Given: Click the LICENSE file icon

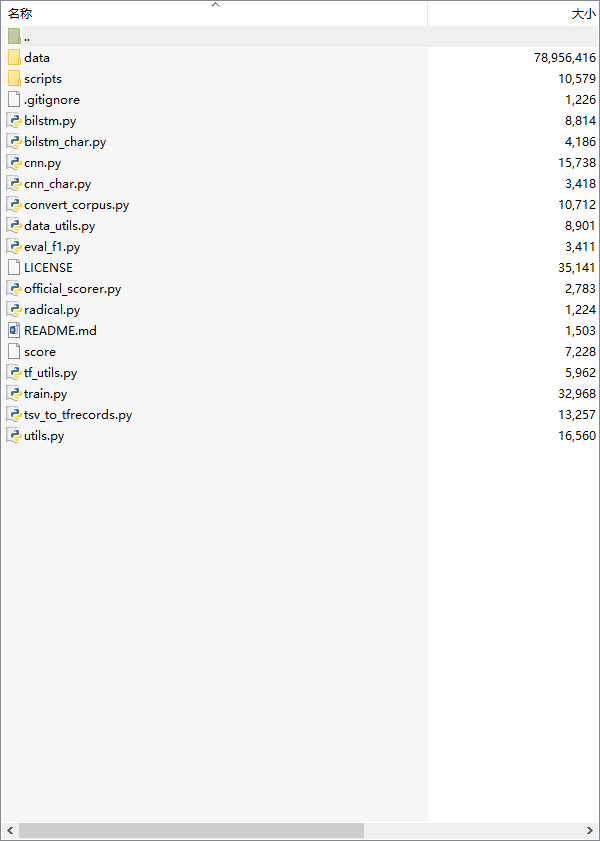Looking at the screenshot, I should tap(14, 268).
